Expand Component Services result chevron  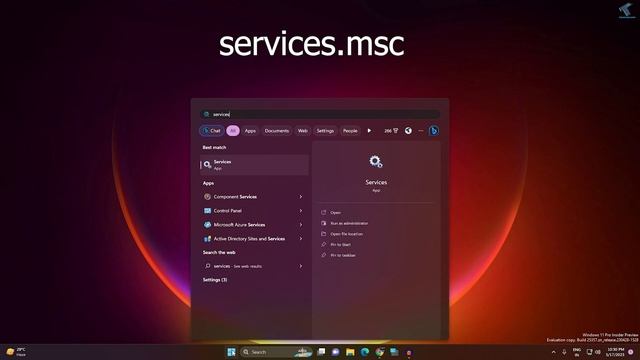[301, 197]
